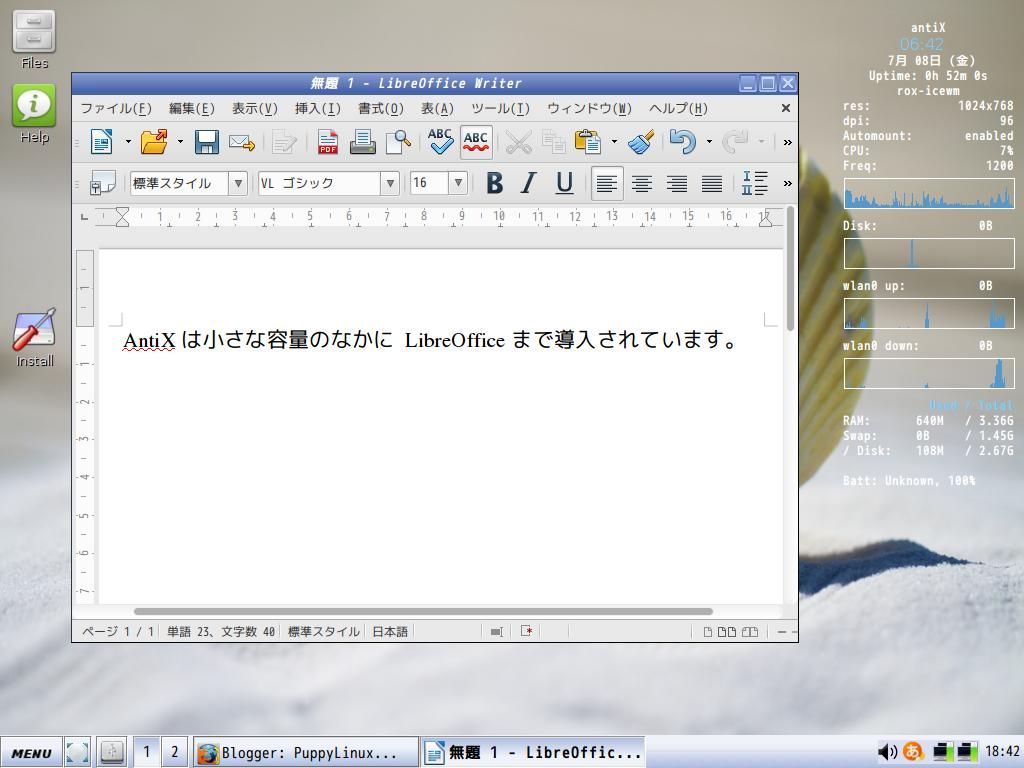This screenshot has height=768, width=1024.
Task: Open the ウィンドウ(W) menu
Action: 589,108
